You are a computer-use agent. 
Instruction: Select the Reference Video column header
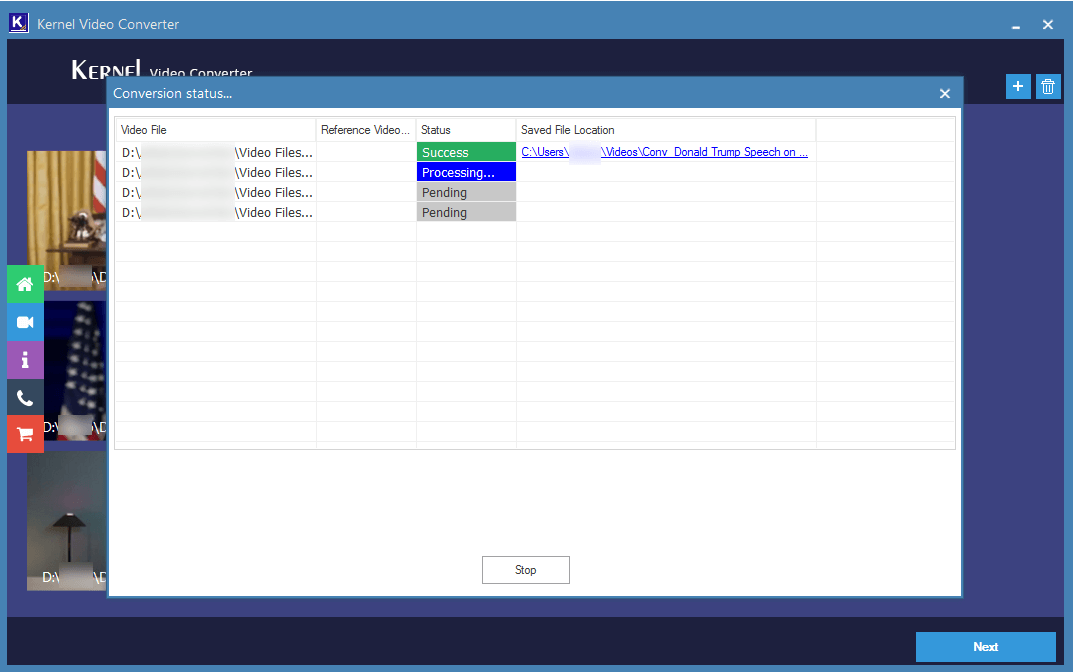pyautogui.click(x=366, y=129)
